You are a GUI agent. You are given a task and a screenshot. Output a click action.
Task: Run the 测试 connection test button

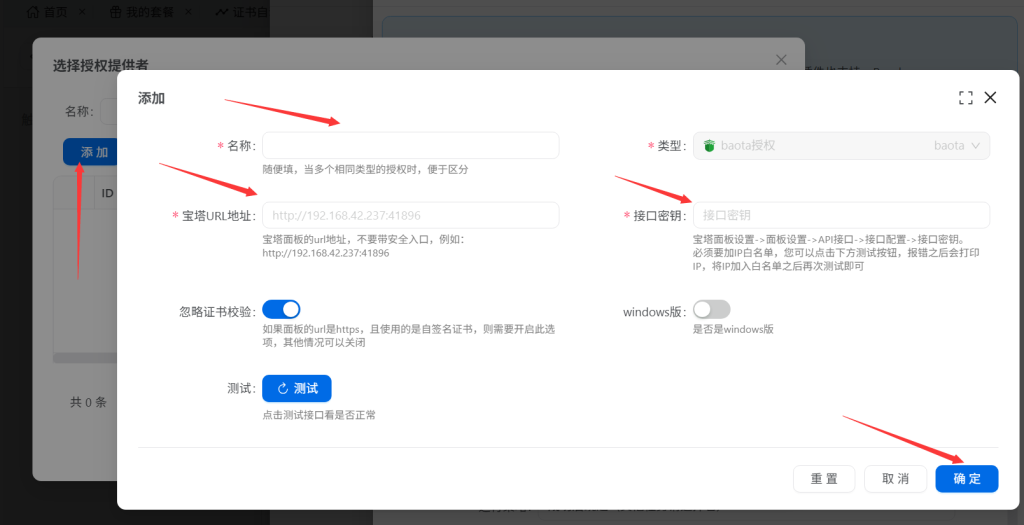tap(296, 389)
